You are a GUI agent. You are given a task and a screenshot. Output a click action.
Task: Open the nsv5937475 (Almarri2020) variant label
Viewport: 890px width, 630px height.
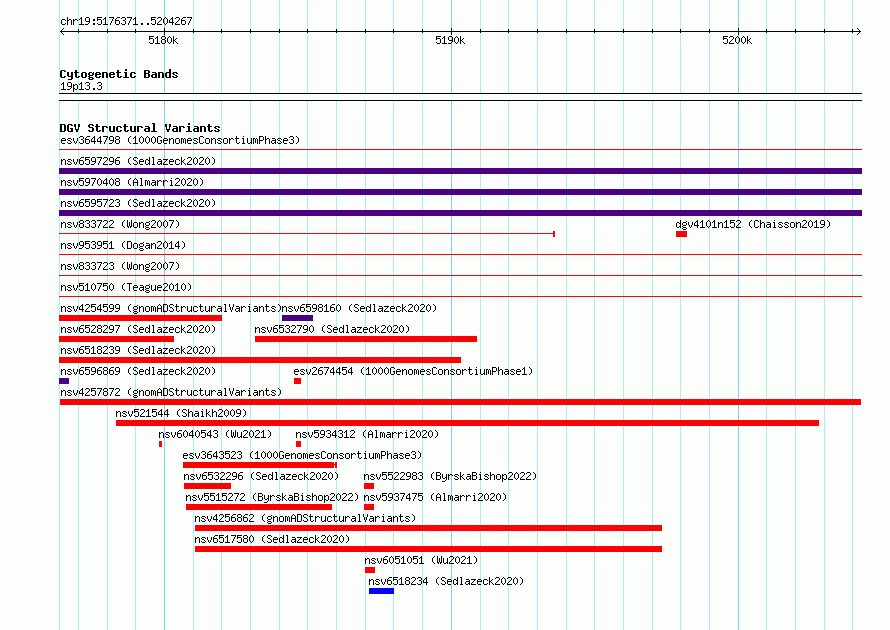[435, 497]
